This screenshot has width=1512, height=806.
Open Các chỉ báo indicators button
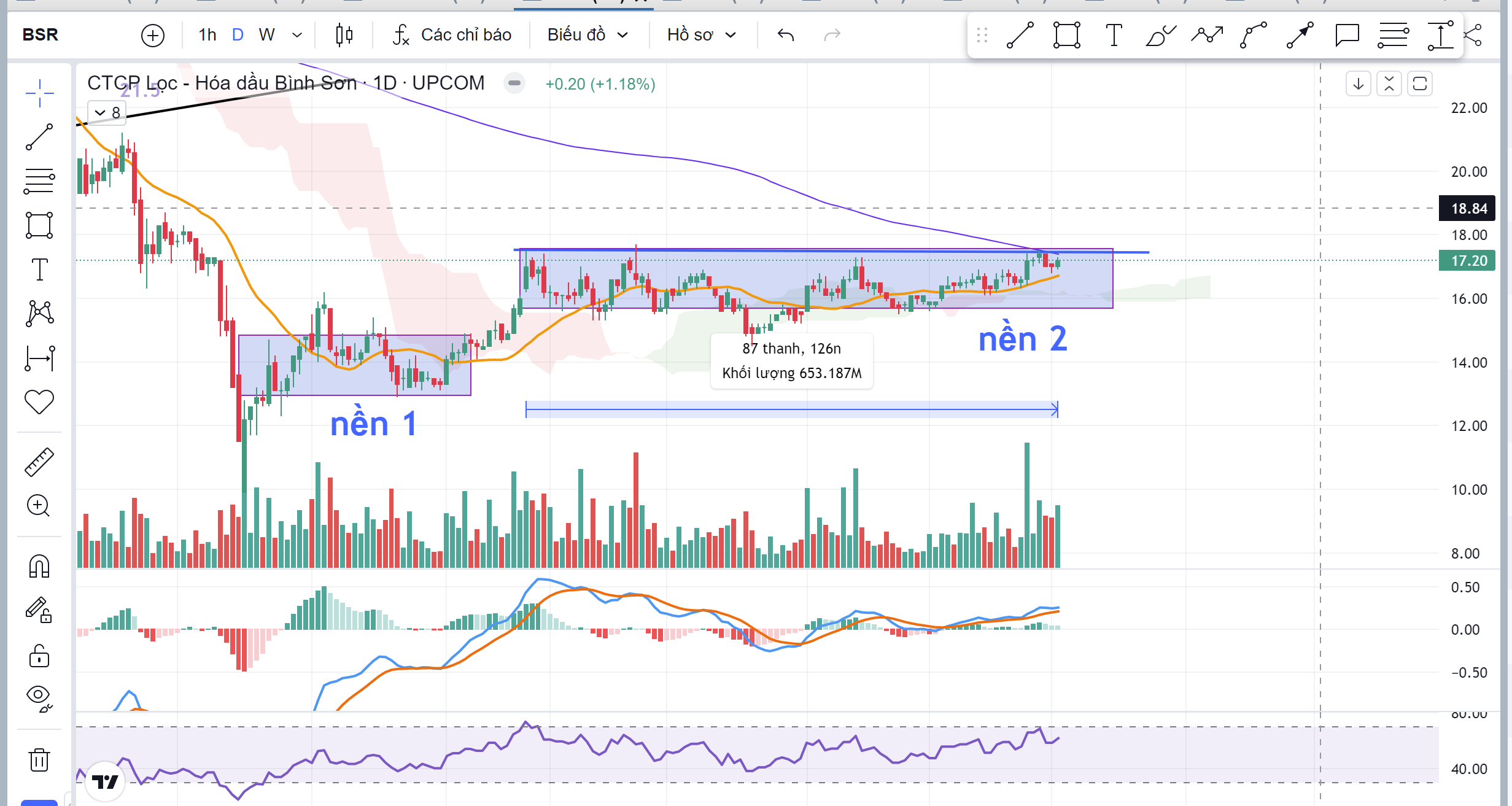[452, 35]
